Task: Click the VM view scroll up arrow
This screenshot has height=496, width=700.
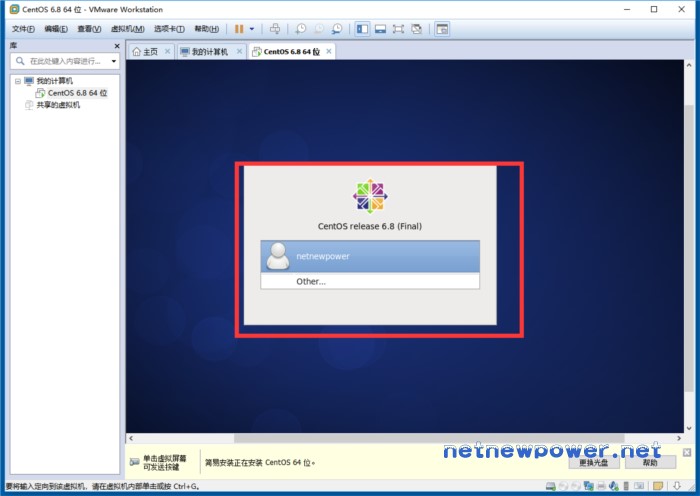Action: [x=689, y=65]
